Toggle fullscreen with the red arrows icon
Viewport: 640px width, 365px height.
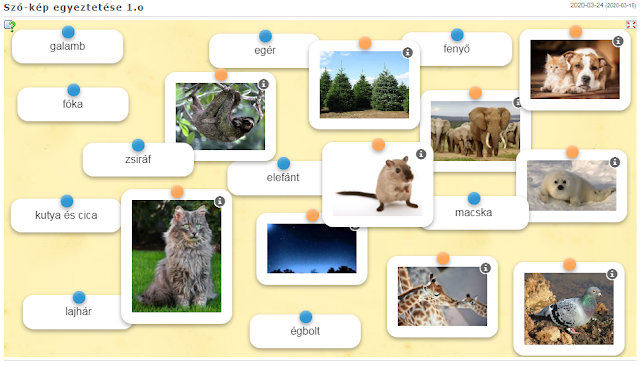click(631, 25)
